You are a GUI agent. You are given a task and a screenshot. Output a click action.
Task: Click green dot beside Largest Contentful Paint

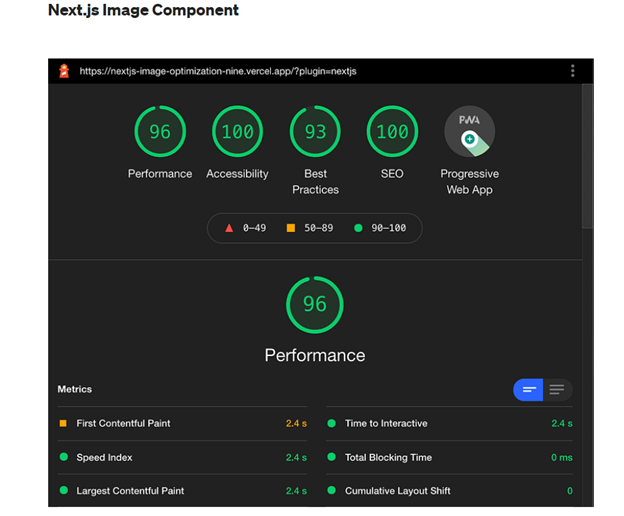point(64,490)
